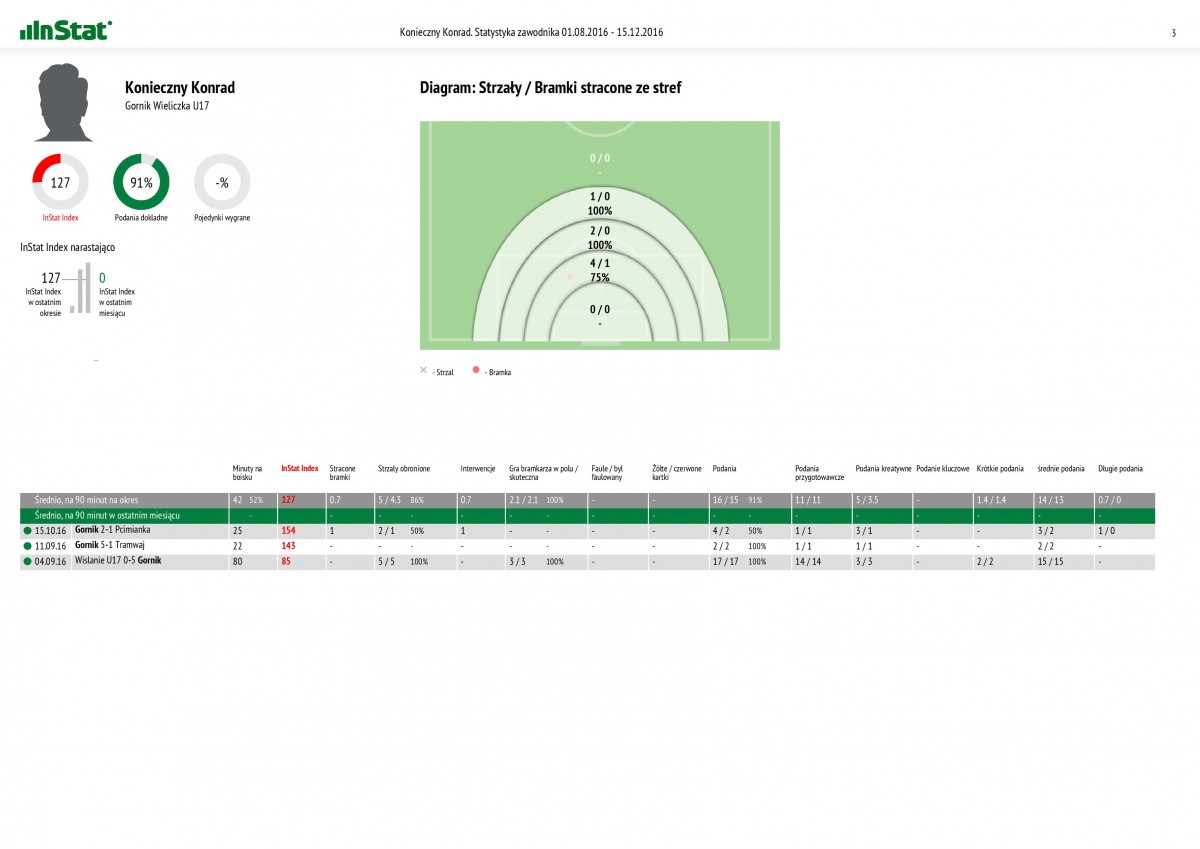Click the pink goal marker on the pitch

tap(570, 276)
